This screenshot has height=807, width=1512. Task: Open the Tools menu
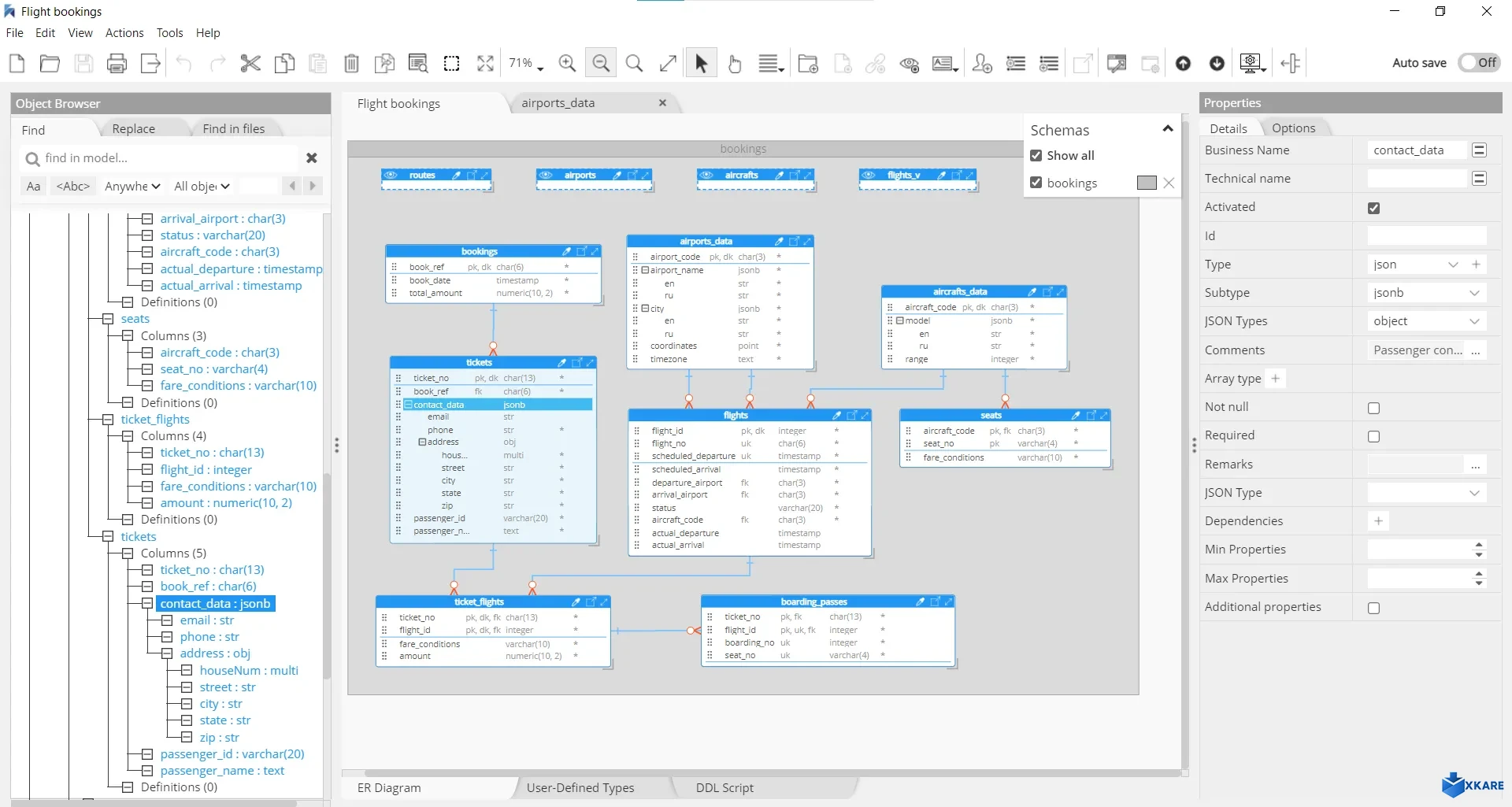pyautogui.click(x=169, y=33)
